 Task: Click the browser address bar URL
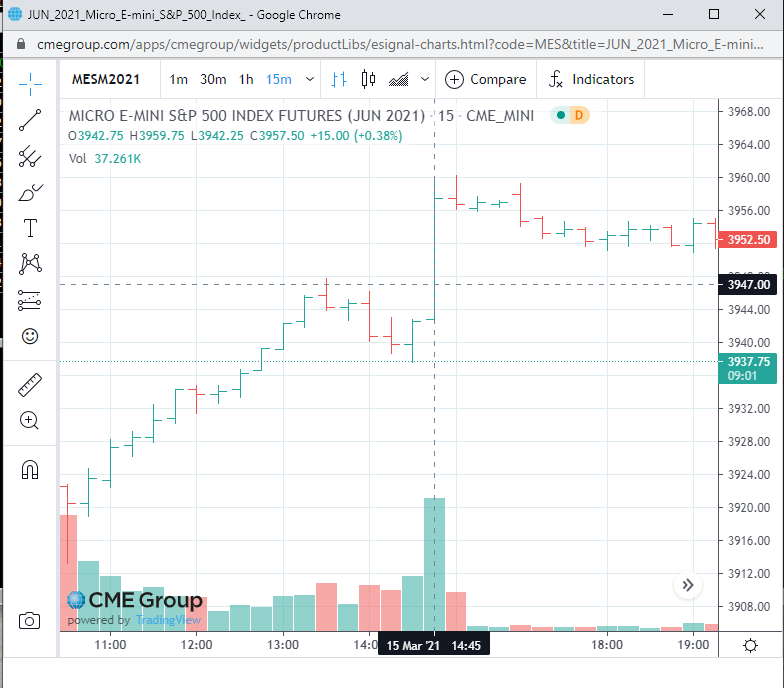click(x=400, y=44)
